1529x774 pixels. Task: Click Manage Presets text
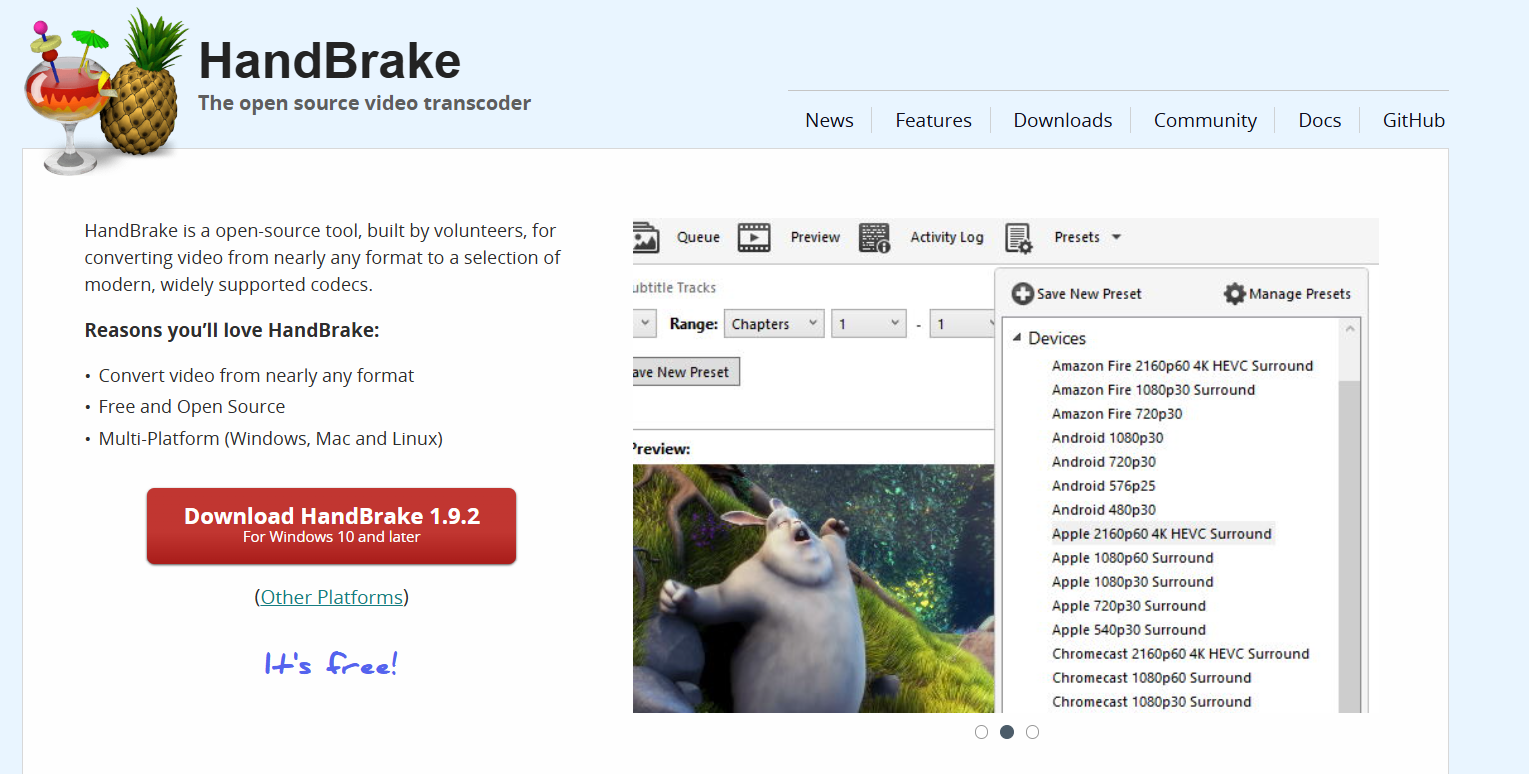pos(1300,294)
